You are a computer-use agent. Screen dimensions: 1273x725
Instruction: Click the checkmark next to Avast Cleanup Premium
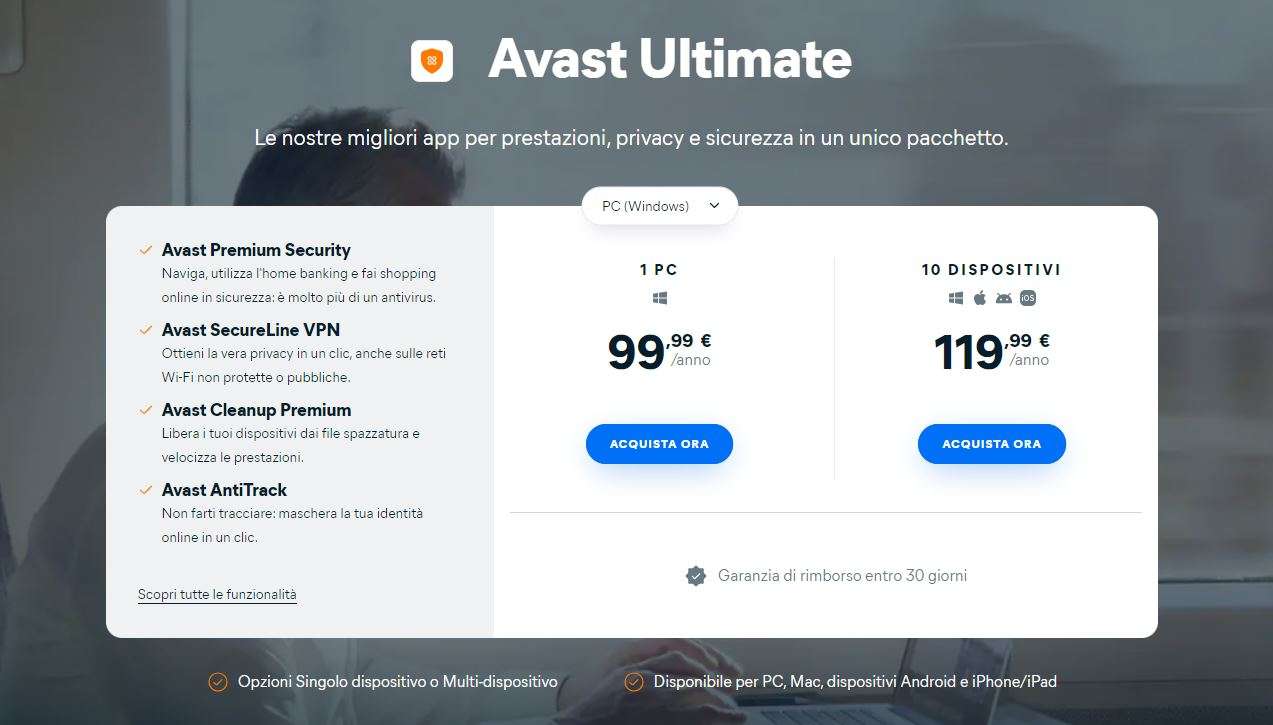146,410
